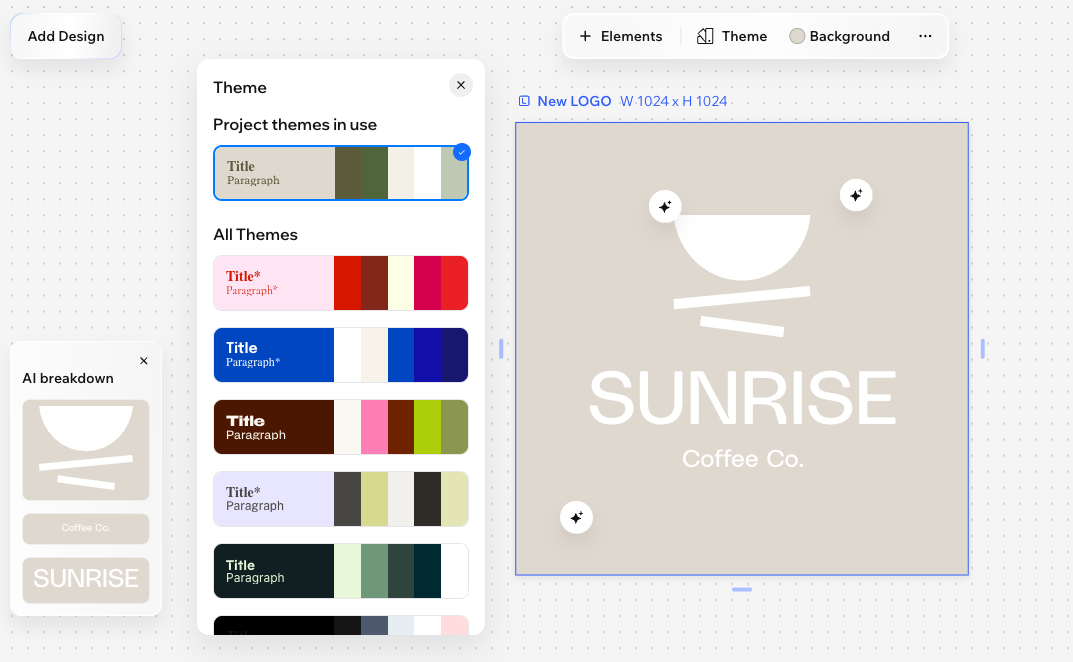Click the tan Background color circle in the toolbar
The height and width of the screenshot is (662, 1073).
[x=797, y=35]
